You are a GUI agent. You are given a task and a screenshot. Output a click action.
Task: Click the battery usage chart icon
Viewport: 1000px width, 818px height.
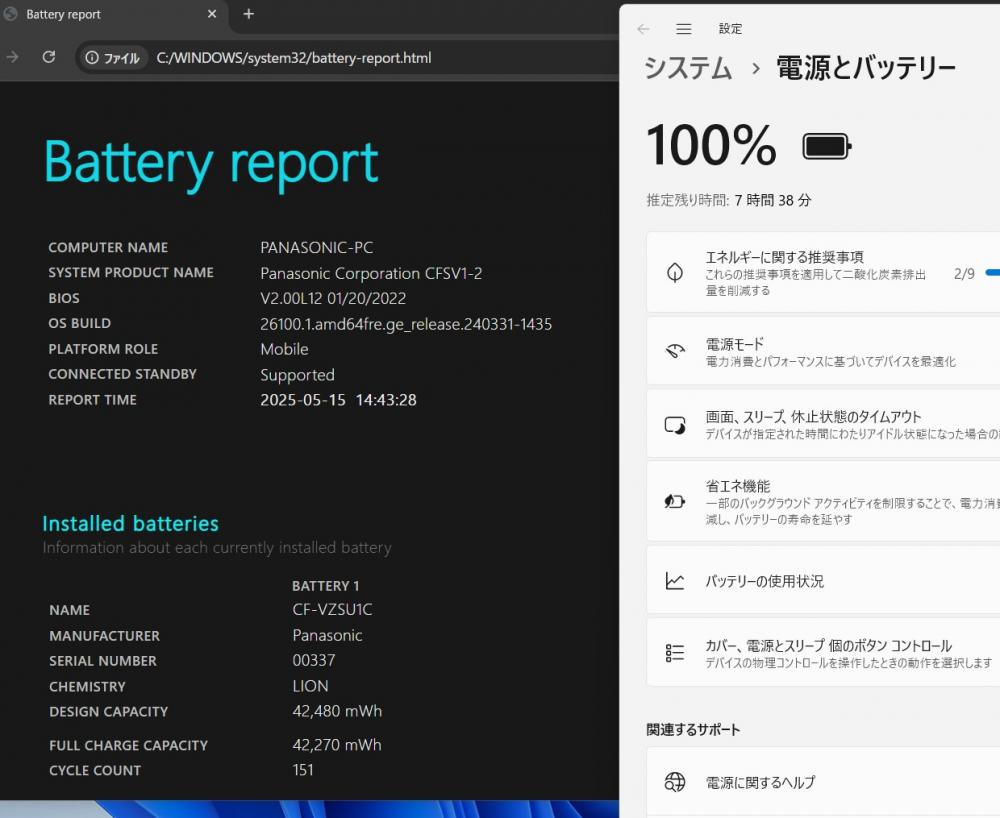(675, 581)
